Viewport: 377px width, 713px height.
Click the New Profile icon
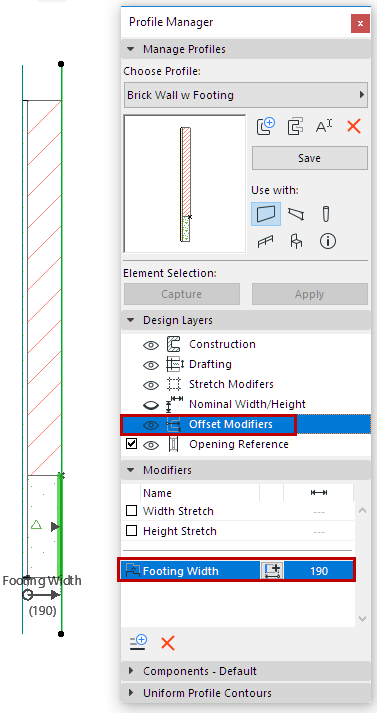coord(266,126)
